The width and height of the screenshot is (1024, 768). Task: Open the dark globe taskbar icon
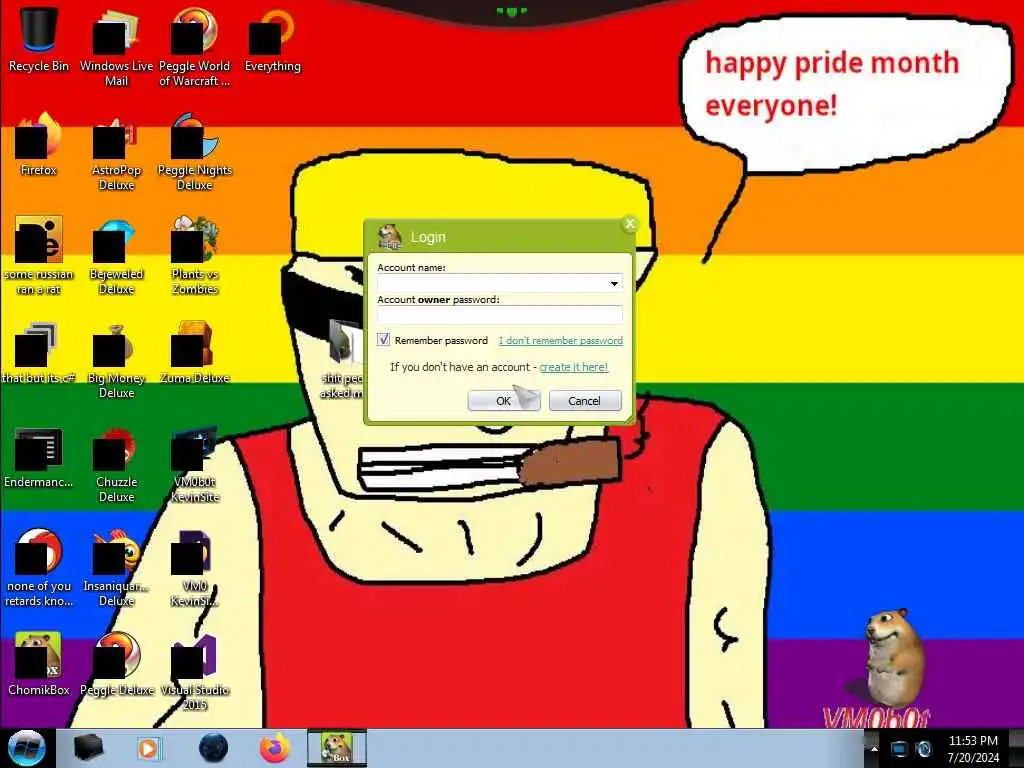213,748
